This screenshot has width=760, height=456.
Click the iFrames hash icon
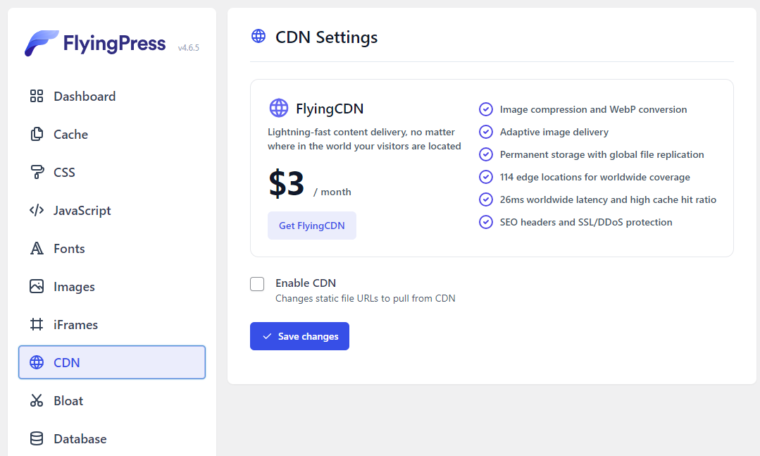pos(36,324)
